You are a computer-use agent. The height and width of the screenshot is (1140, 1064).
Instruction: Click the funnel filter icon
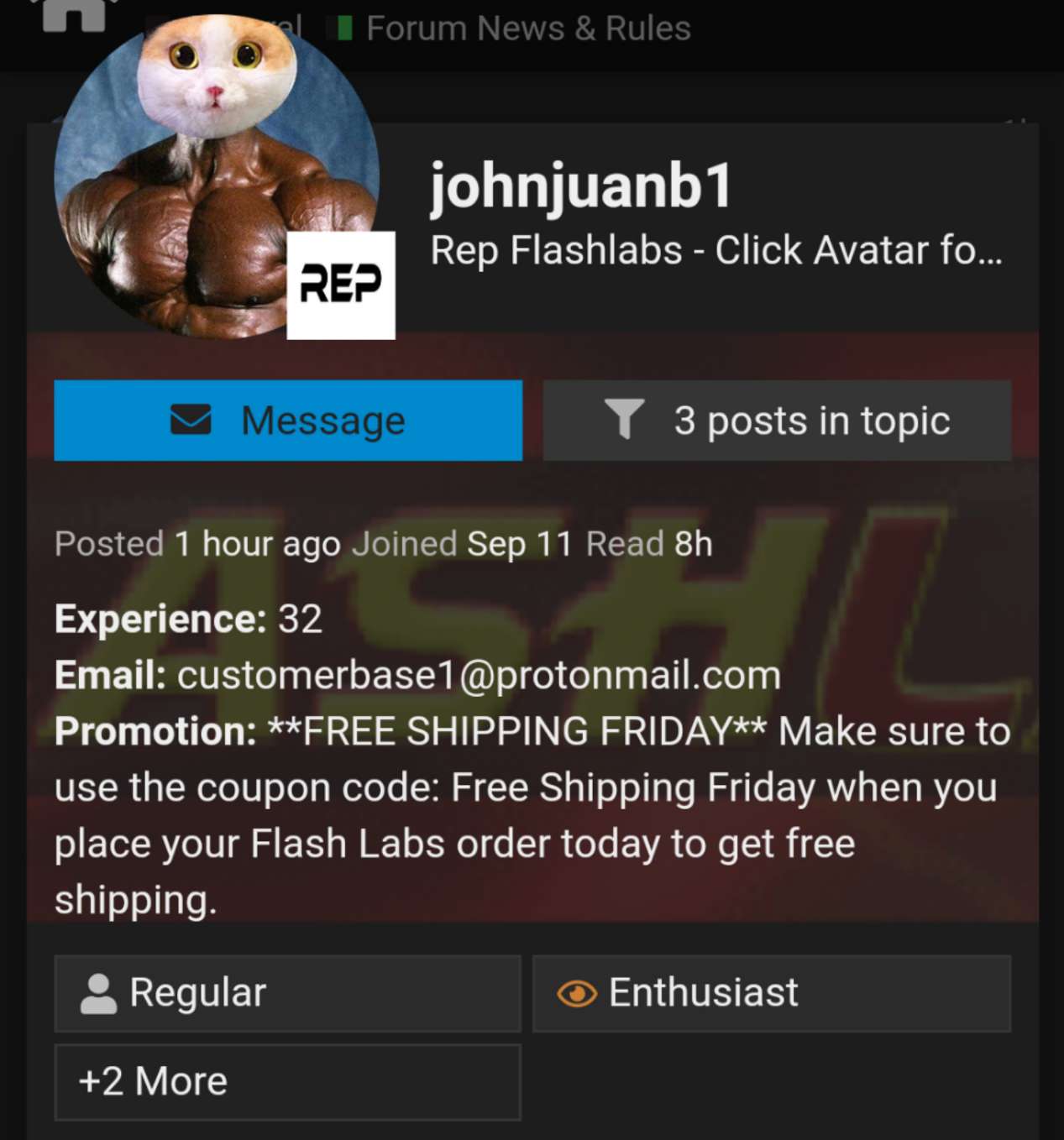tap(624, 419)
